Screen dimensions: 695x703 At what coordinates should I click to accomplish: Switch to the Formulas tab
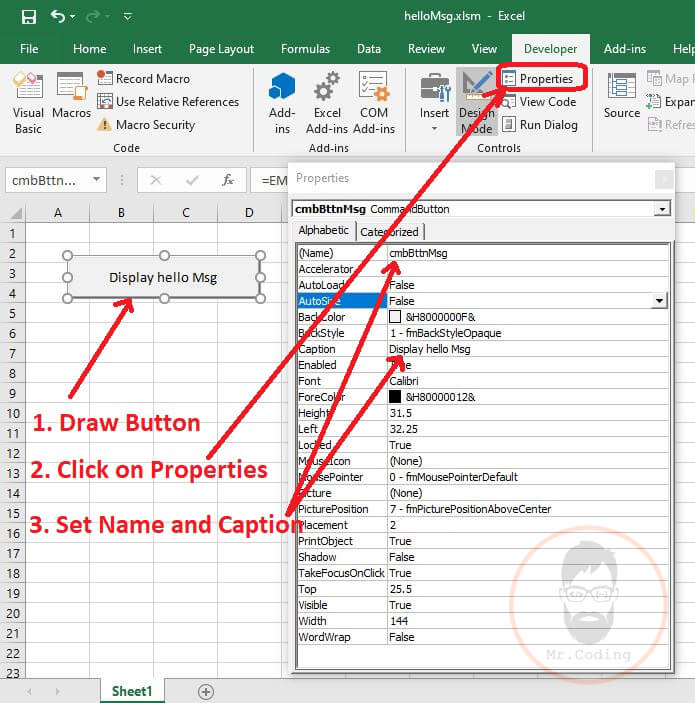[x=305, y=49]
